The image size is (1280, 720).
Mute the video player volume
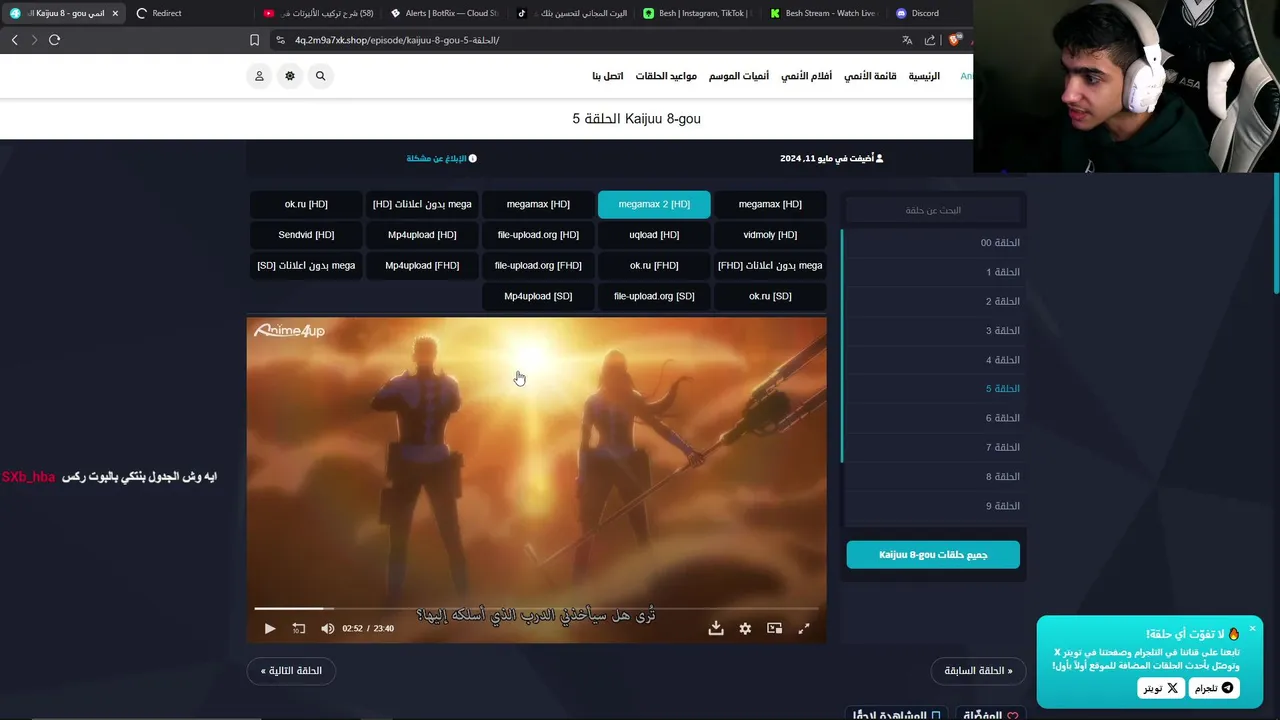(x=327, y=628)
